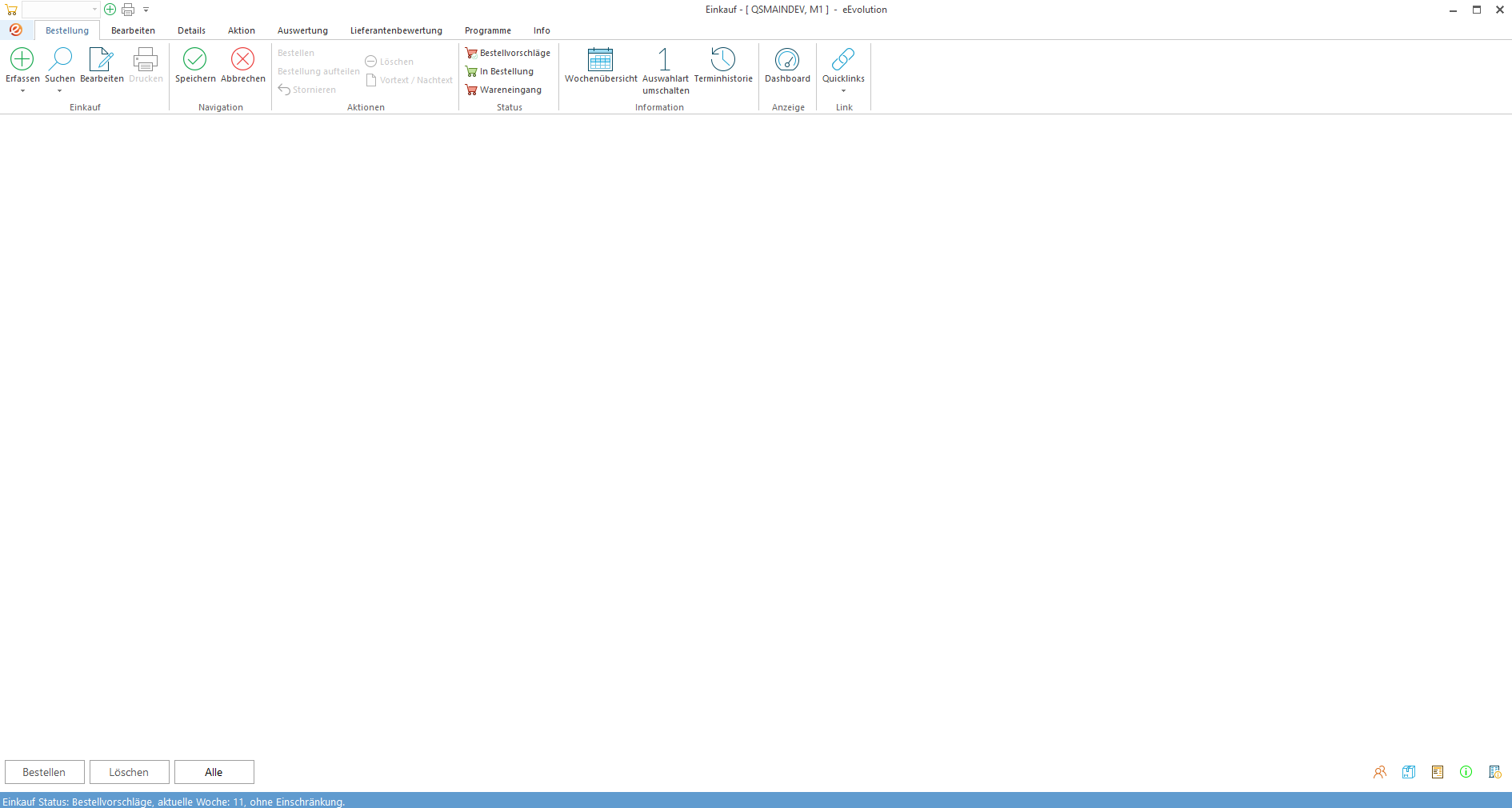Click the orange people icon in bottom bar
This screenshot has width=1512, height=808.
1380,772
